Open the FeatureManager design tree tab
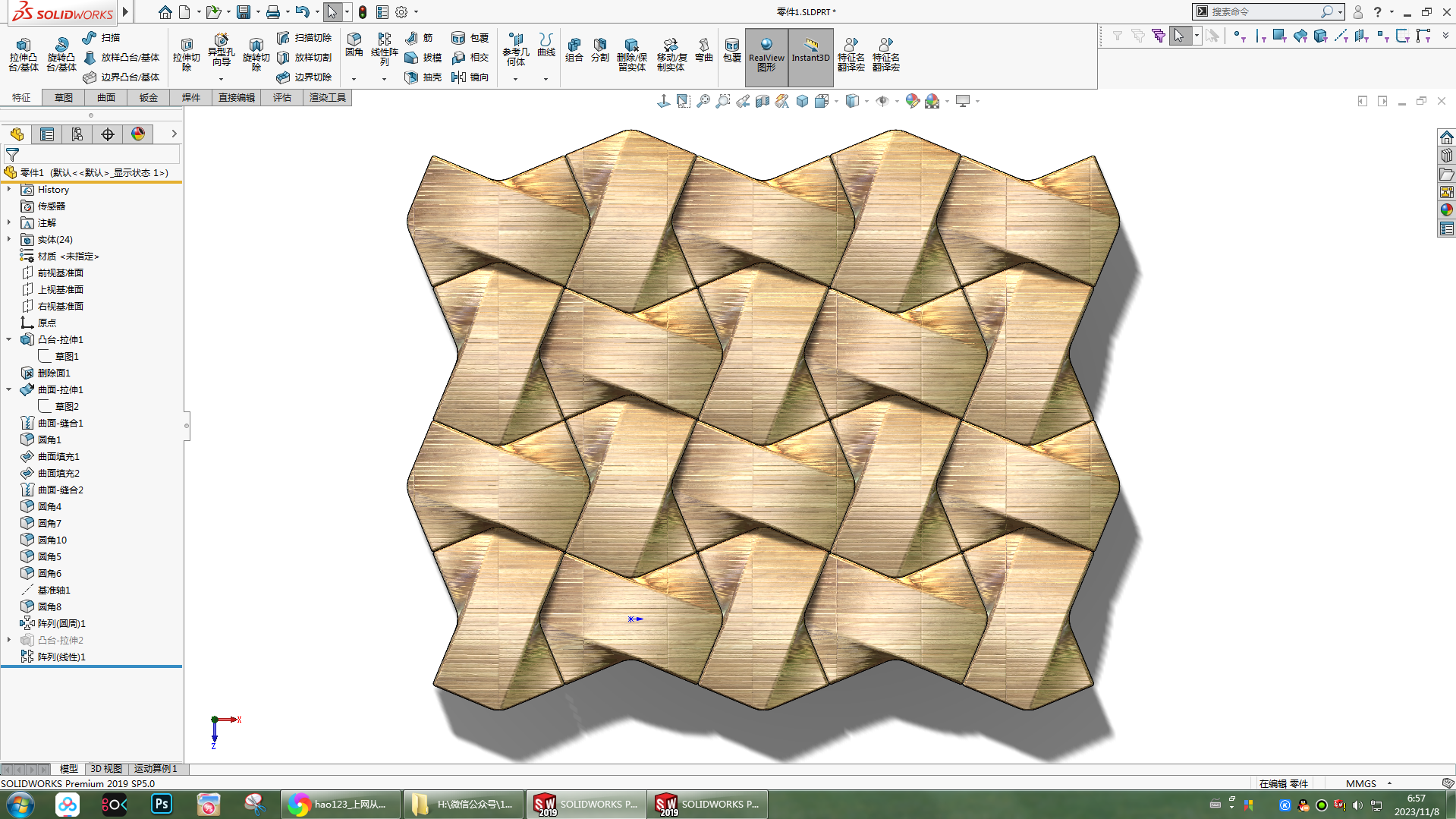Viewport: 1456px width, 819px height. pos(17,134)
